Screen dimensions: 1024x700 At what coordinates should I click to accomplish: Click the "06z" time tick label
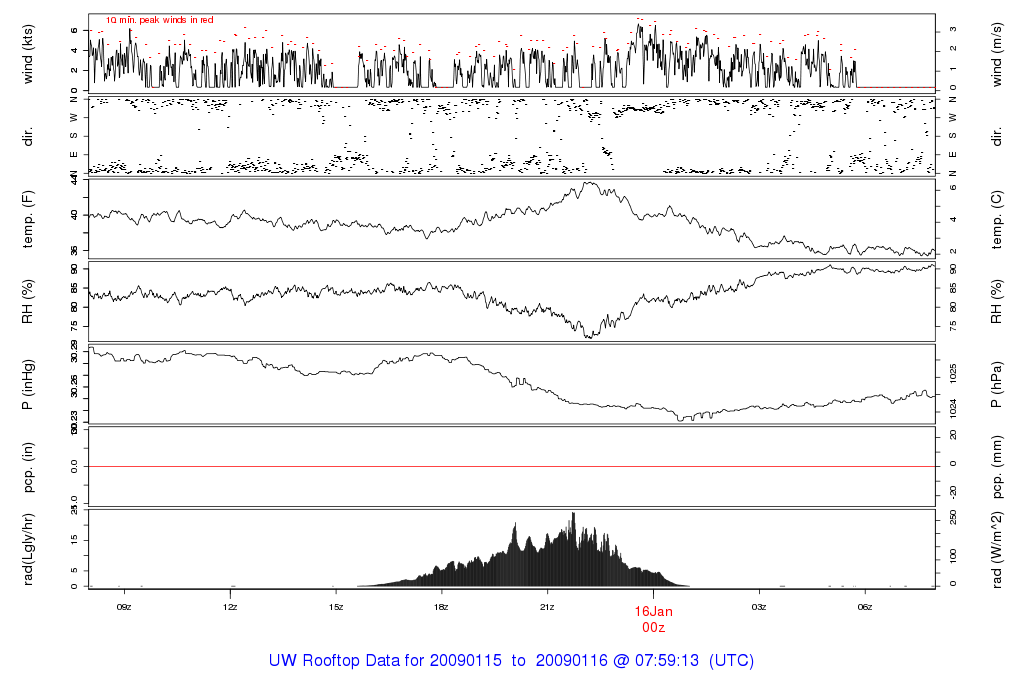click(x=865, y=607)
